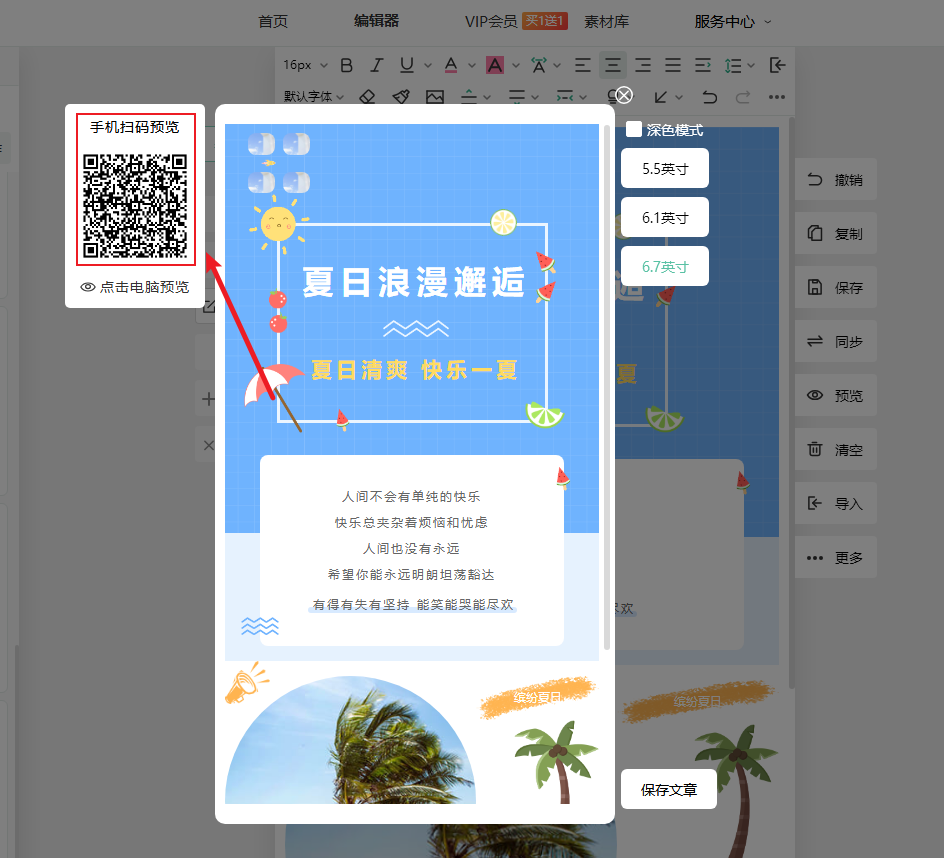The image size is (944, 858).
Task: Click the paragraph spacing after icon
Action: pyautogui.click(x=517, y=97)
